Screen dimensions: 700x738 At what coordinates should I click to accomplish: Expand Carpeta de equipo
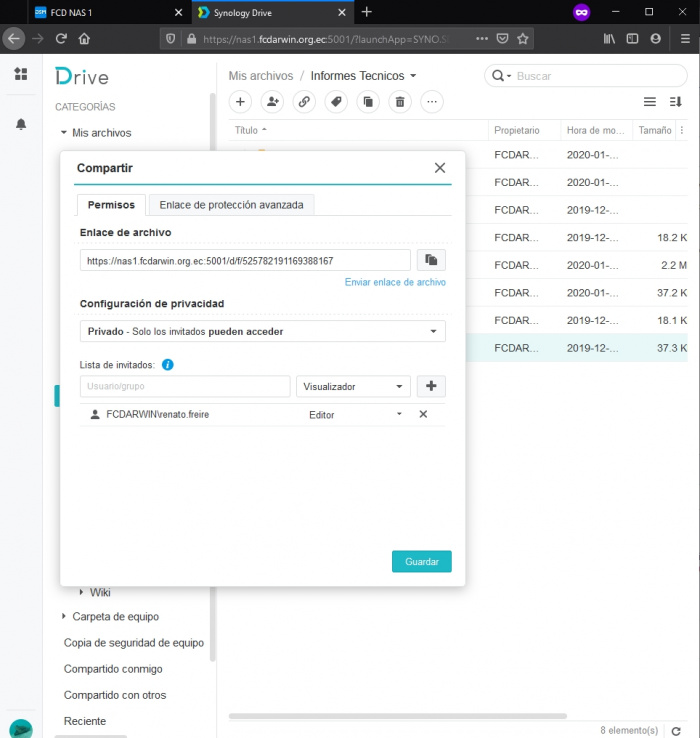pos(64,616)
